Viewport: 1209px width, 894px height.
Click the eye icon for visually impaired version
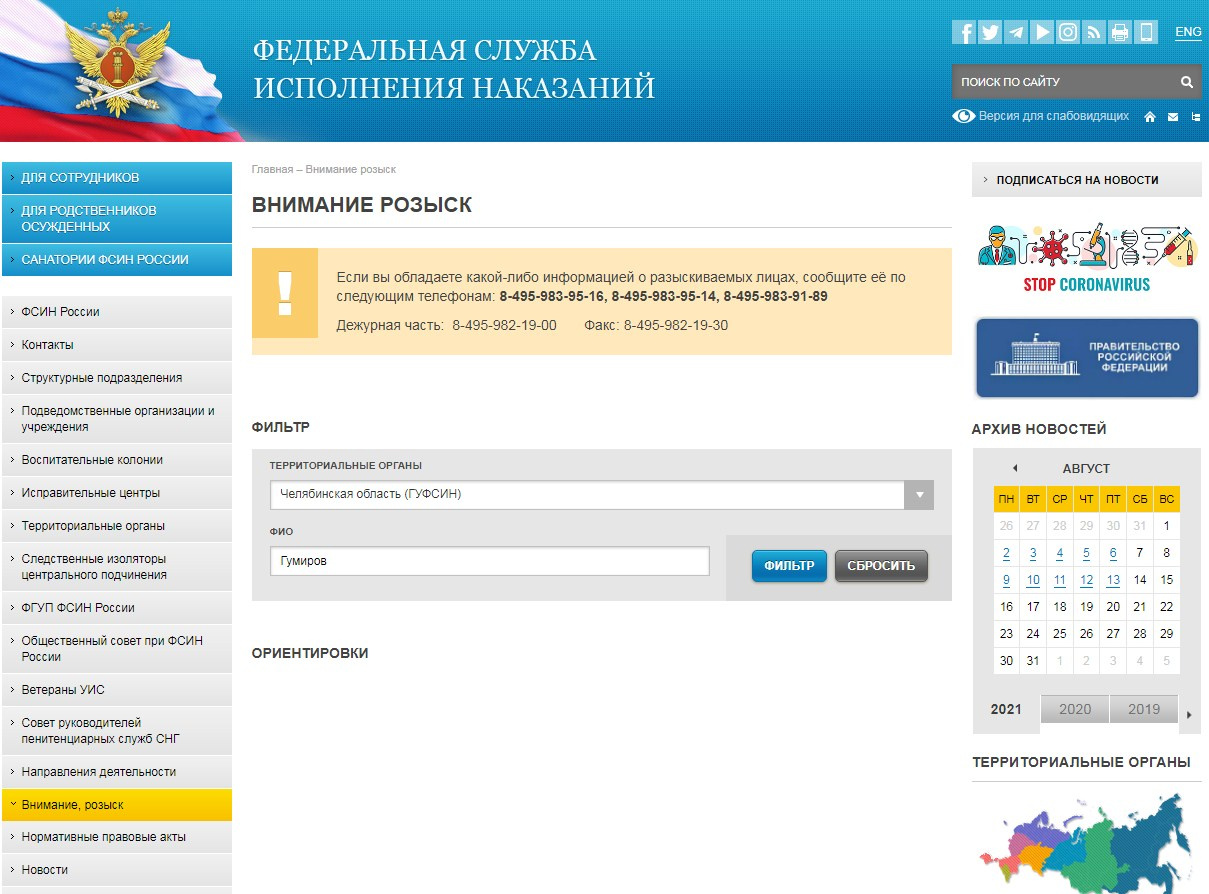[964, 116]
